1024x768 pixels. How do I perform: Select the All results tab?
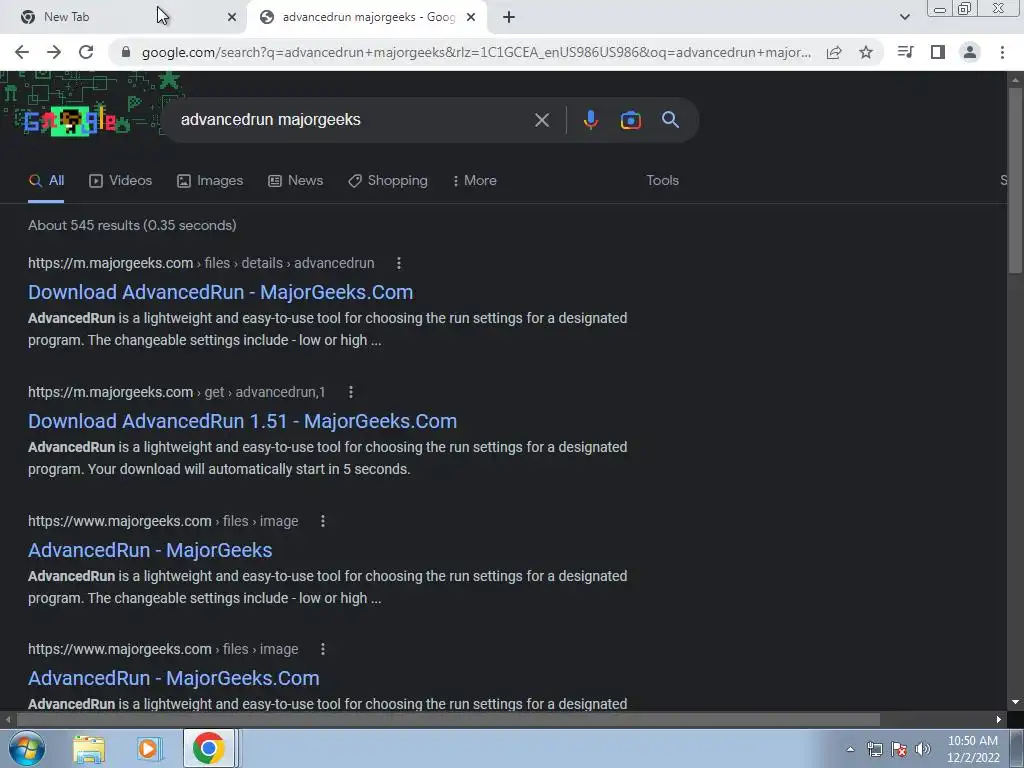point(46,181)
